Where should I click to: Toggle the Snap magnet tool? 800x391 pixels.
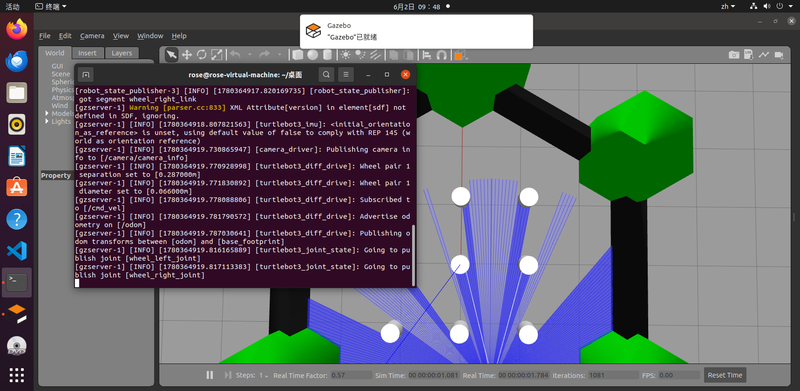coord(441,55)
